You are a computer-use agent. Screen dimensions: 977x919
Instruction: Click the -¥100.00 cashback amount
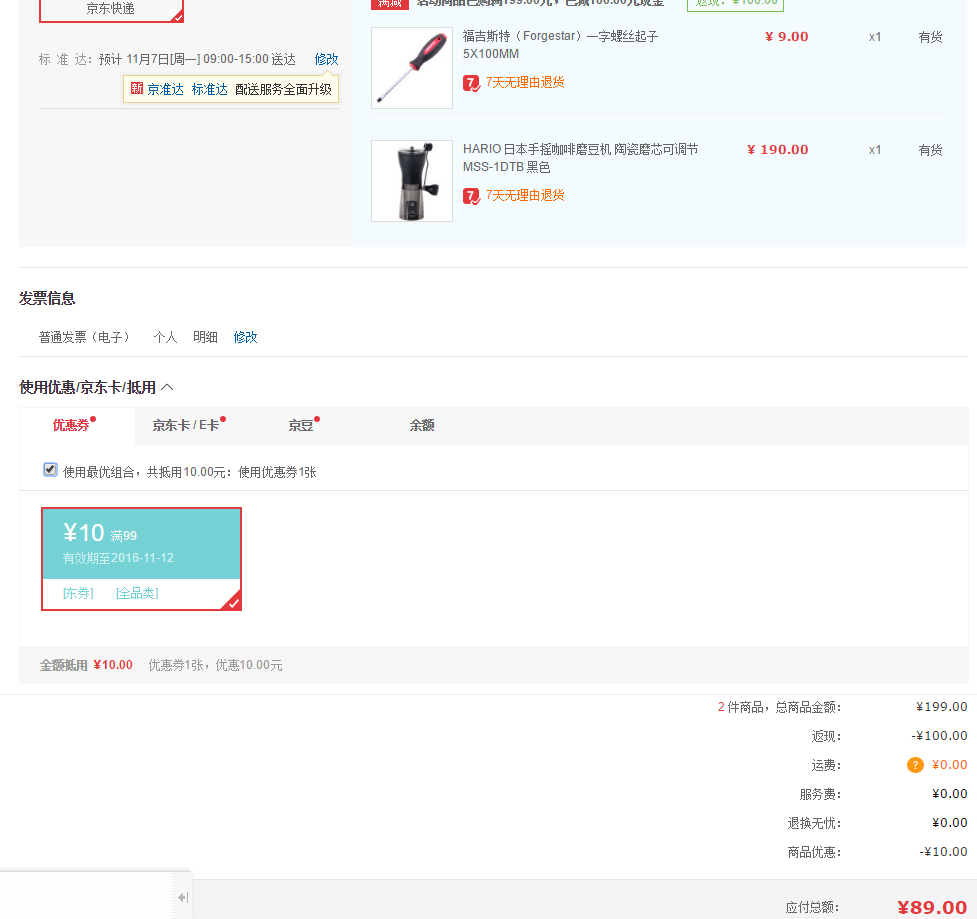(940, 736)
